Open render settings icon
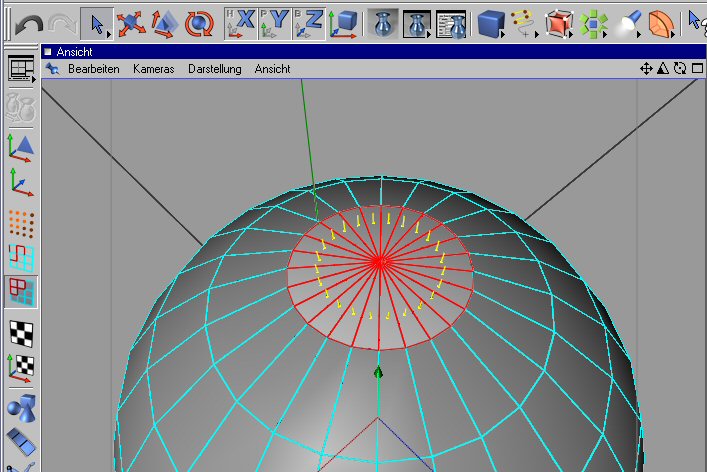Viewport: 707px width, 472px height. (x=451, y=22)
